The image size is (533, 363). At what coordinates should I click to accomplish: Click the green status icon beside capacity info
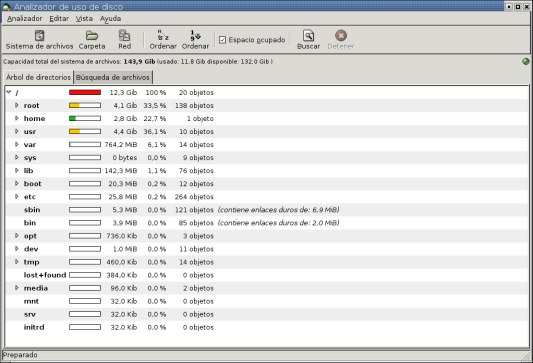click(x=526, y=62)
